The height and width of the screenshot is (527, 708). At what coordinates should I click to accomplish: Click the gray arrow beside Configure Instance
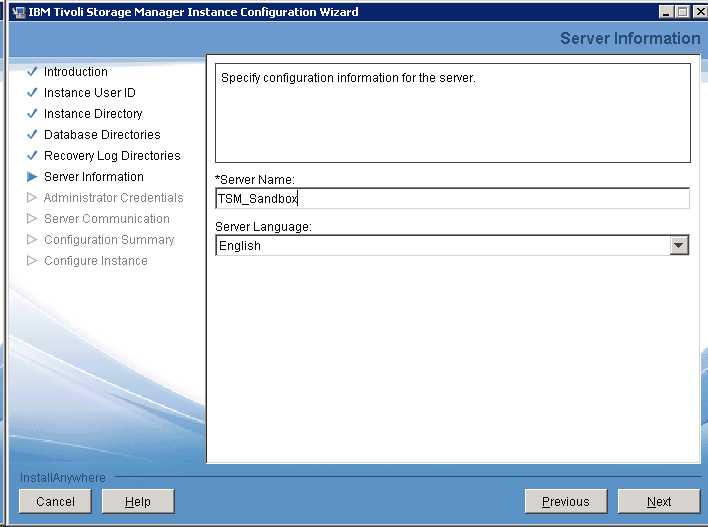tap(32, 261)
